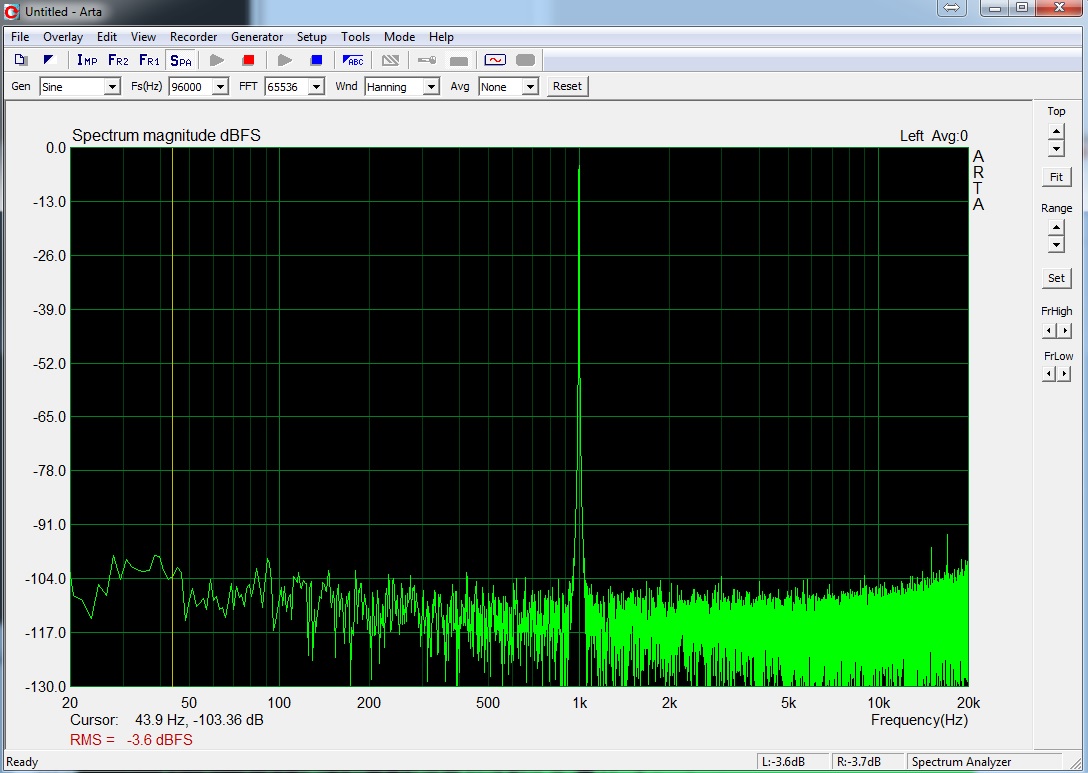Image resolution: width=1088 pixels, height=773 pixels.
Task: Click the black-and-white contrast toolbar icon
Action: pos(49,60)
